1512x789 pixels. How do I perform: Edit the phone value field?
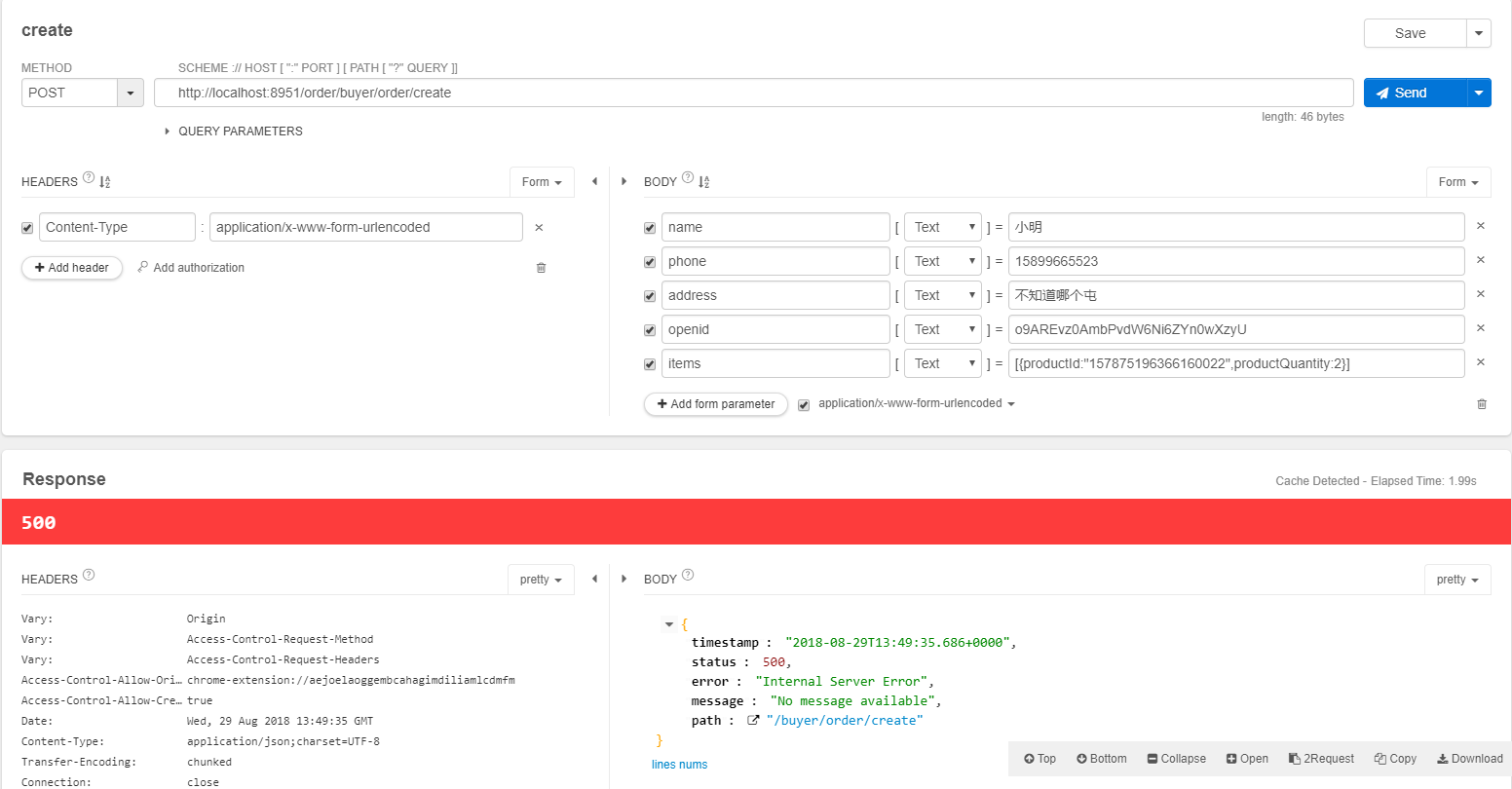pos(1236,261)
